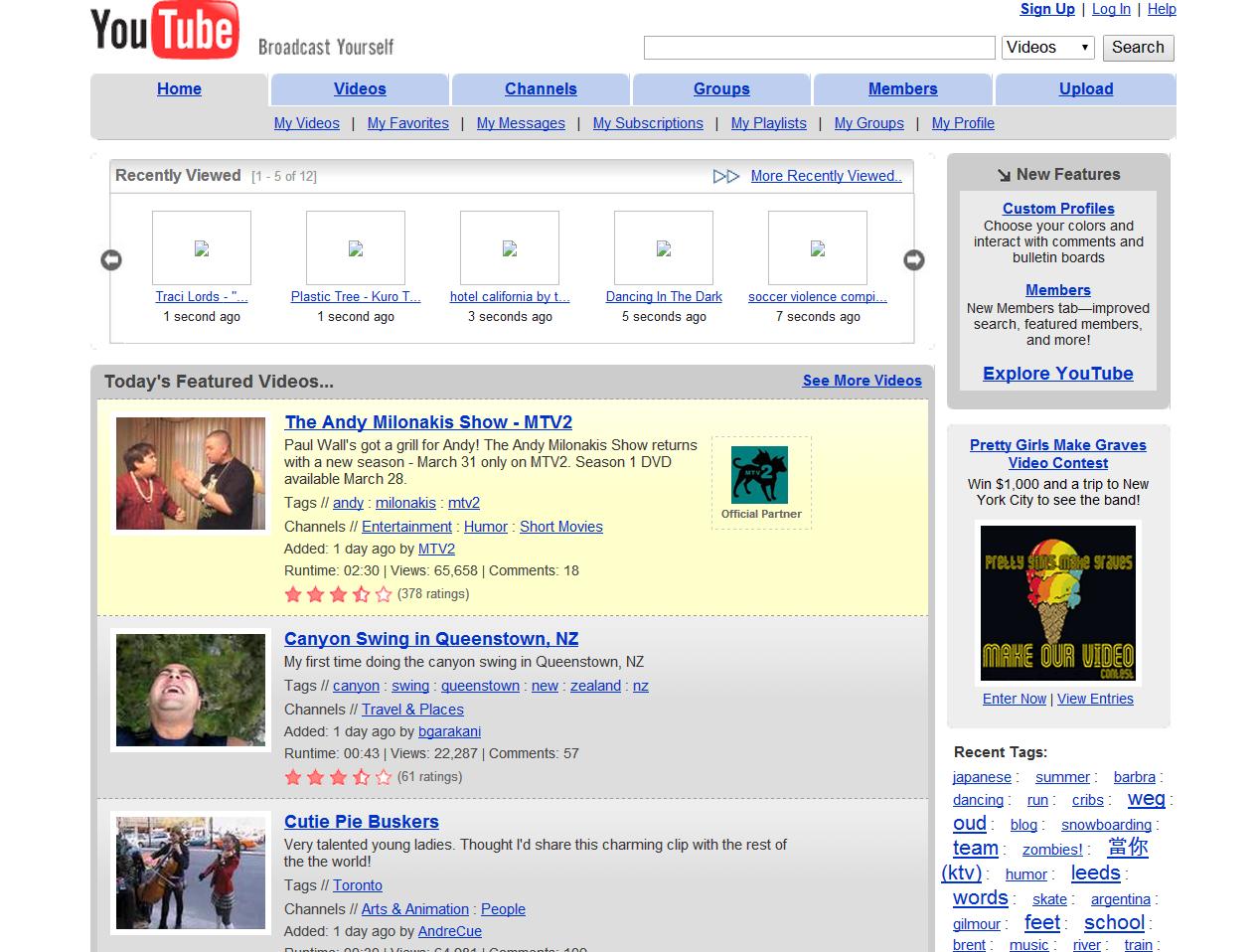Open the Videos search category dropdown

point(1047,48)
